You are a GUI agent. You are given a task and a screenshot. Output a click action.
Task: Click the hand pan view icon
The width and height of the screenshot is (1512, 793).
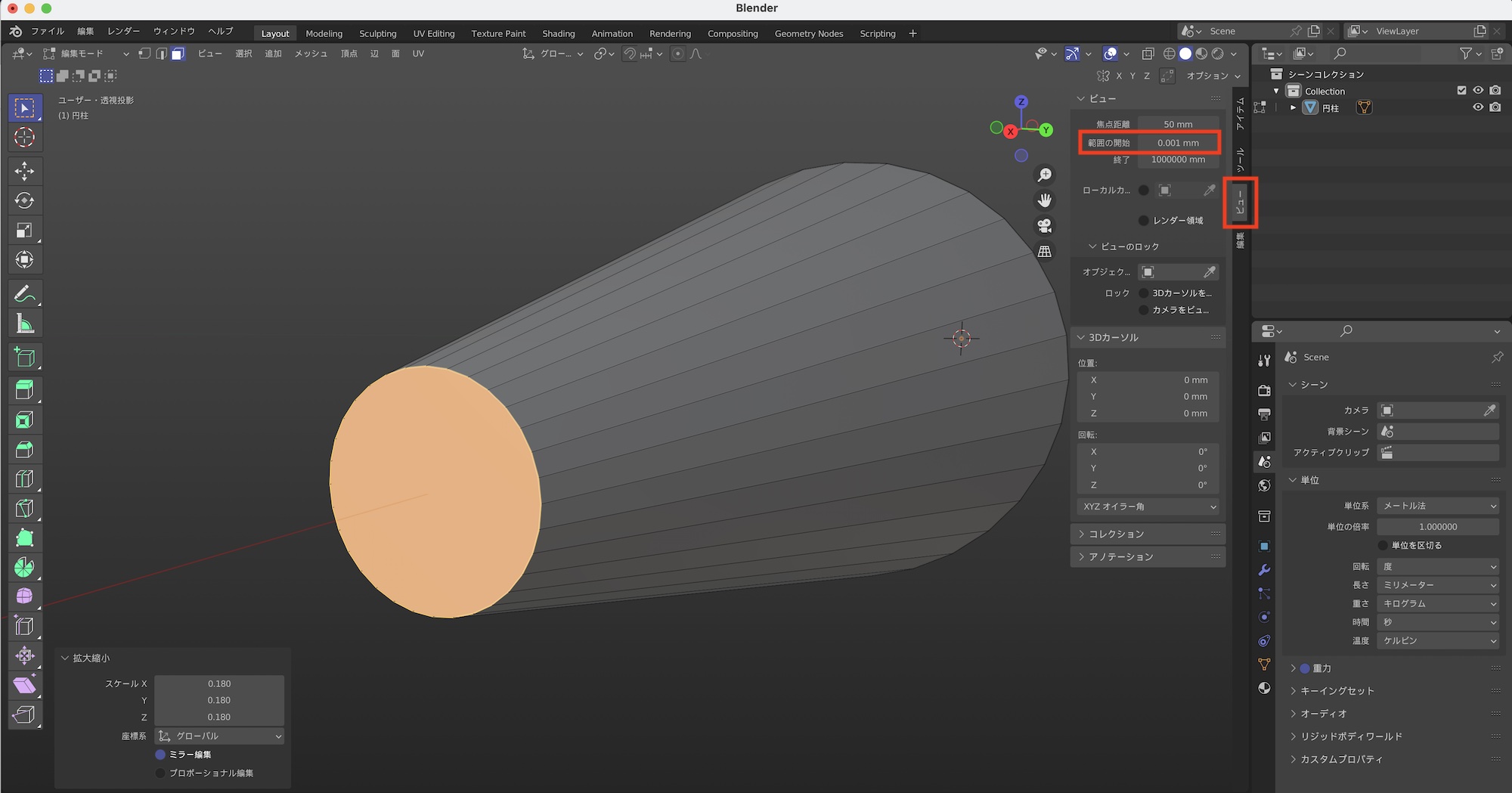1044,200
